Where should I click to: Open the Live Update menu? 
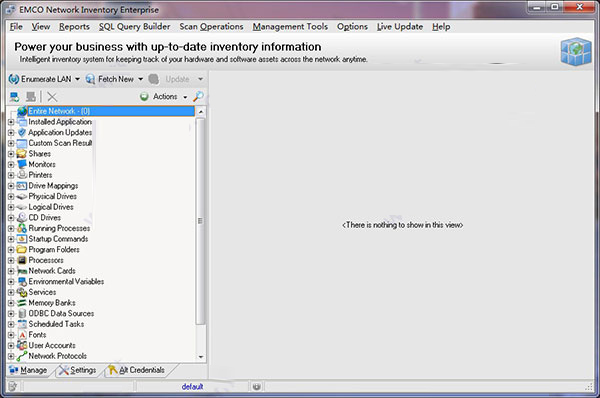pyautogui.click(x=400, y=26)
